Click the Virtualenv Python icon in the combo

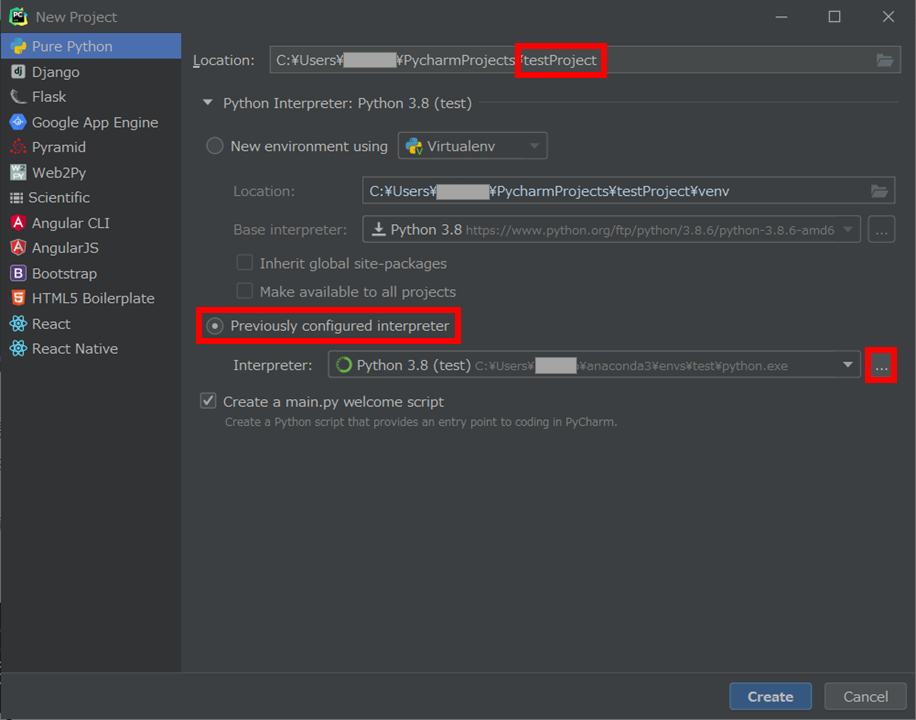point(414,146)
